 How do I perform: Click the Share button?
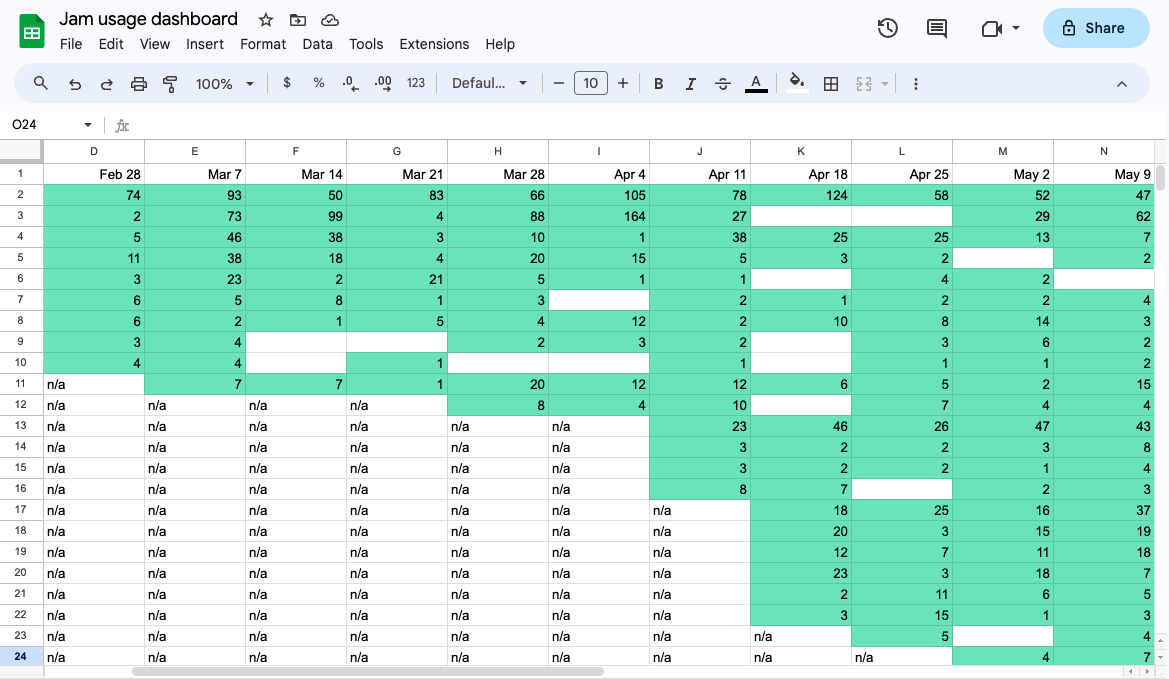(x=1095, y=28)
